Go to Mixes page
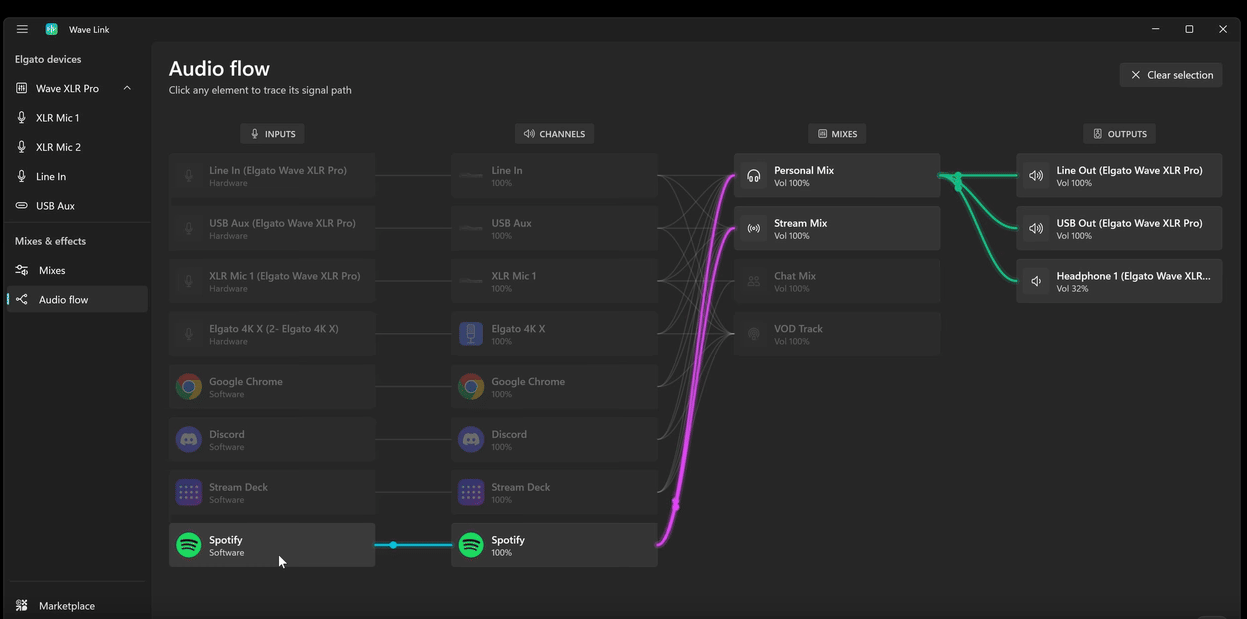 [x=76, y=270]
